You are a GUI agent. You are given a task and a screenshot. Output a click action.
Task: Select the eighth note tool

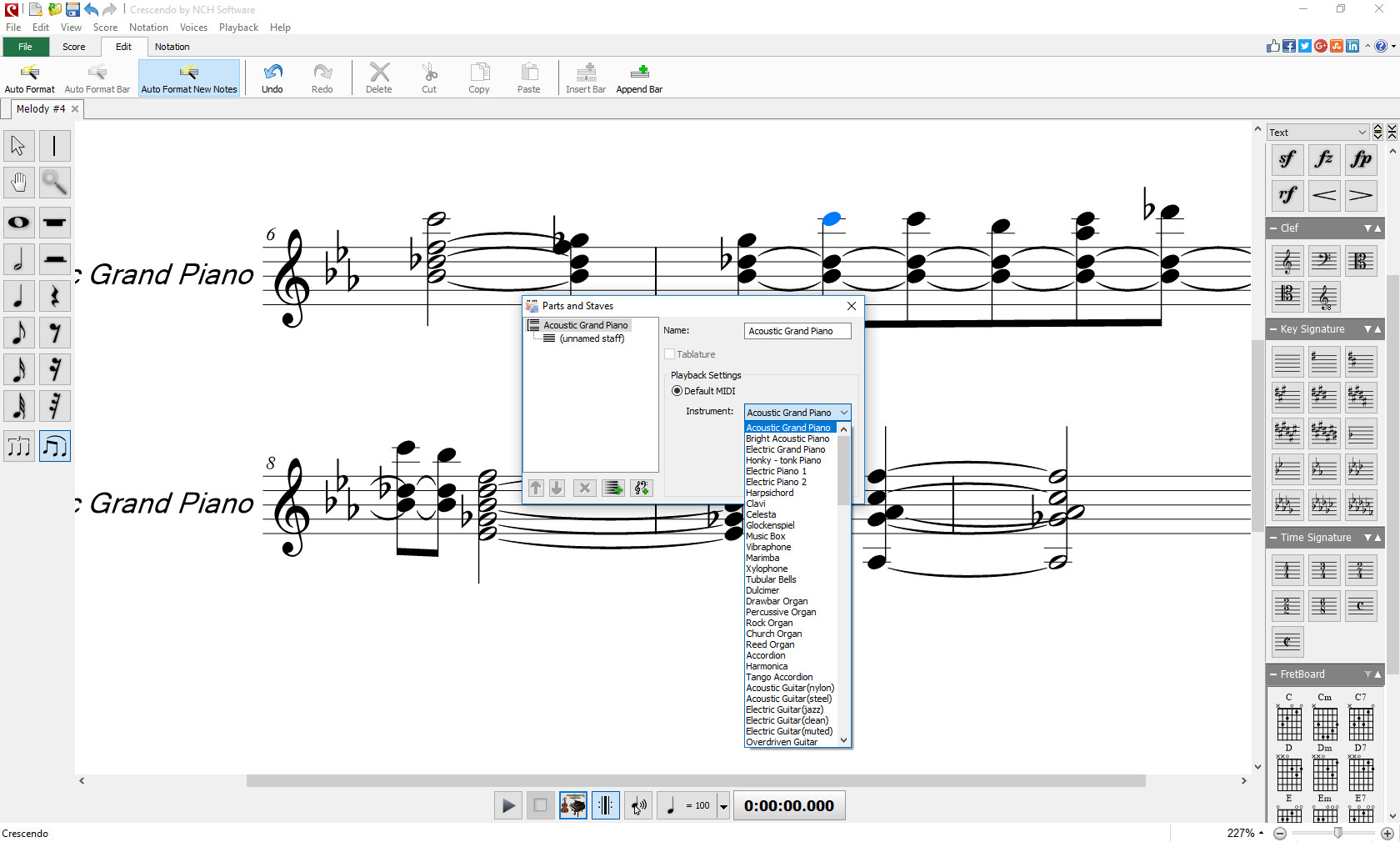(18, 333)
